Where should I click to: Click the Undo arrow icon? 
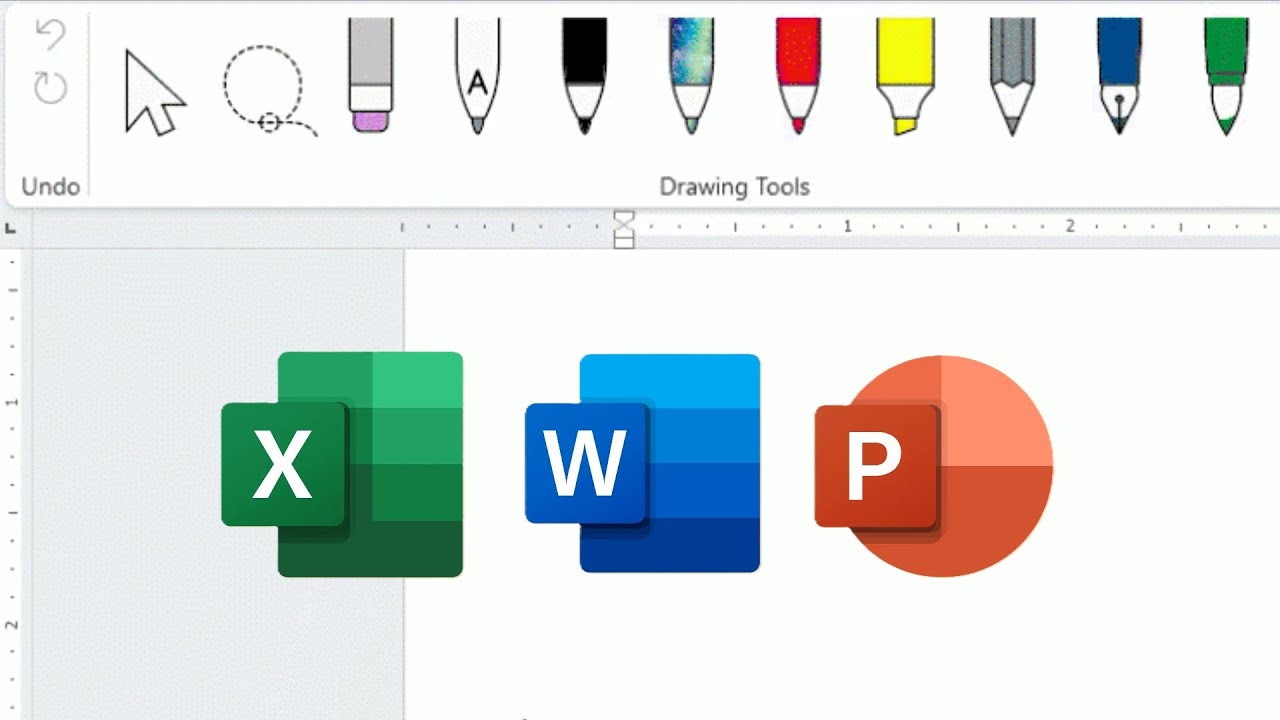(50, 35)
